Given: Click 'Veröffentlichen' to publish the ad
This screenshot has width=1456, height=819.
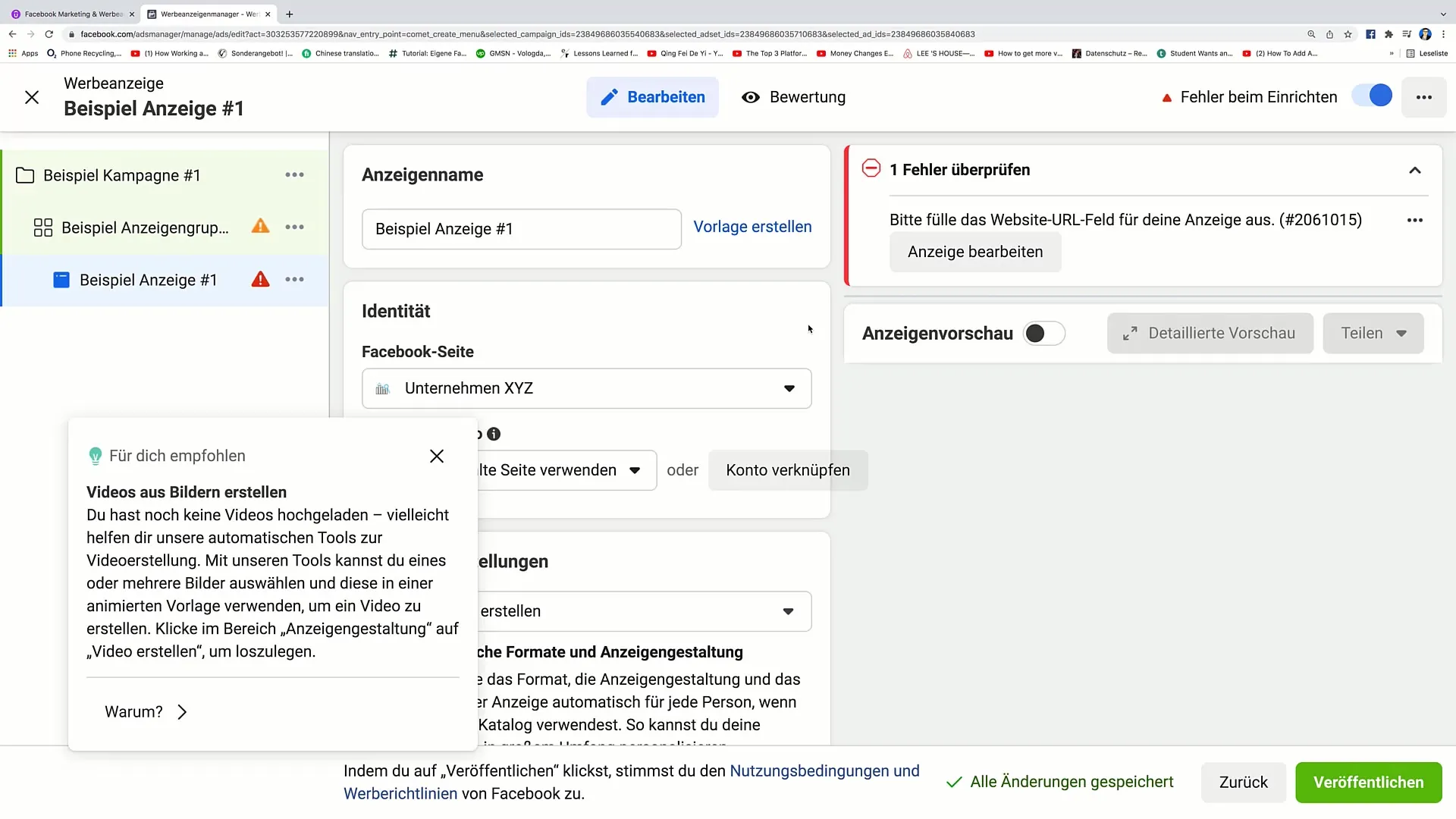Looking at the screenshot, I should (x=1368, y=782).
